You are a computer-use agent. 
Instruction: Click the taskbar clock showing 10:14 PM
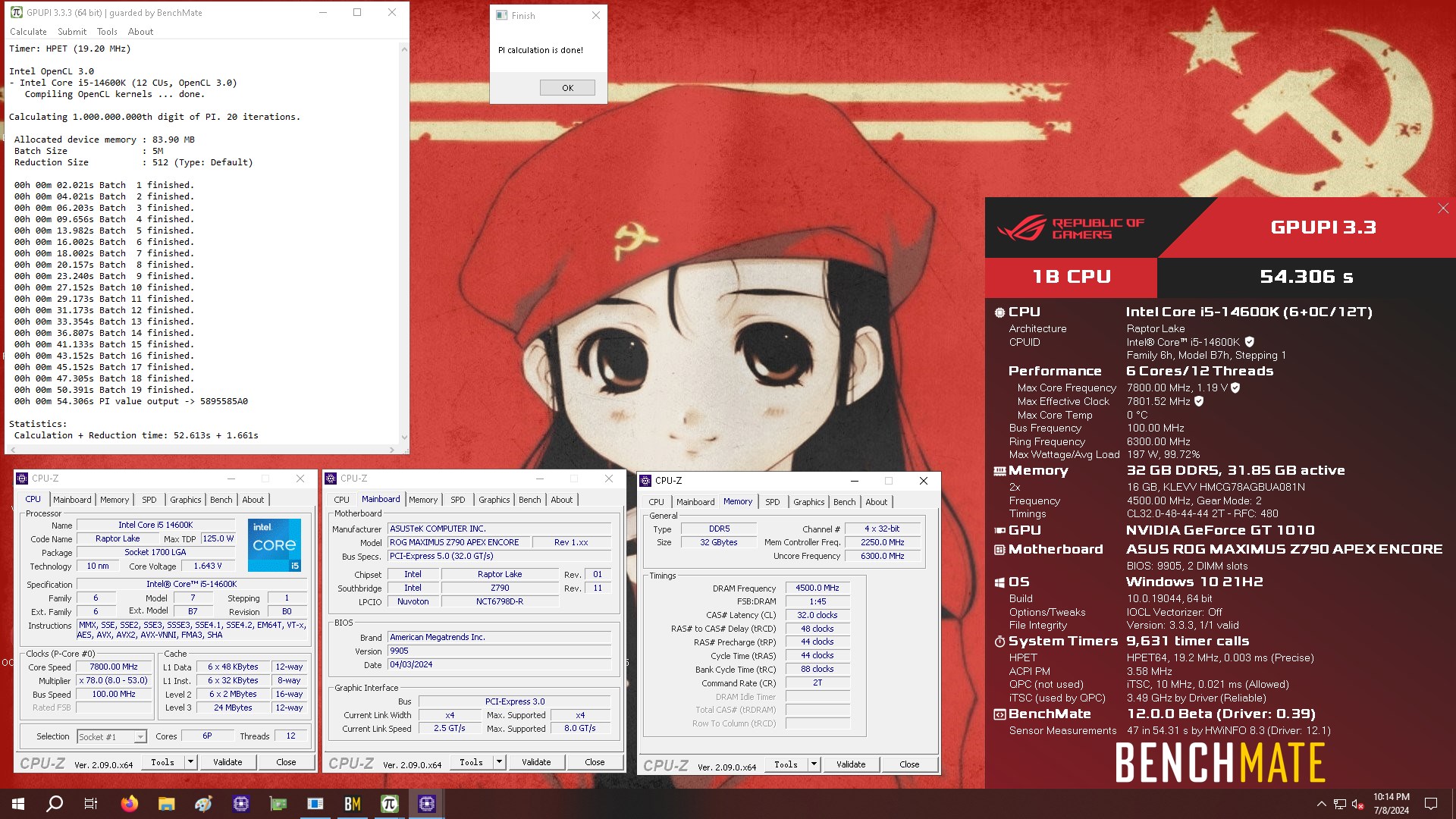point(1391,804)
